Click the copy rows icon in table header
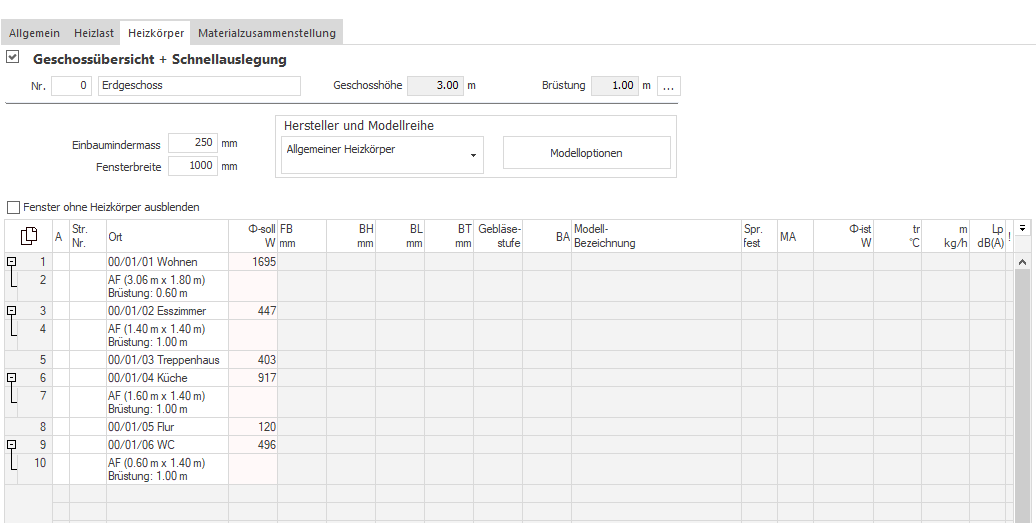This screenshot has width=1036, height=523. coord(29,236)
